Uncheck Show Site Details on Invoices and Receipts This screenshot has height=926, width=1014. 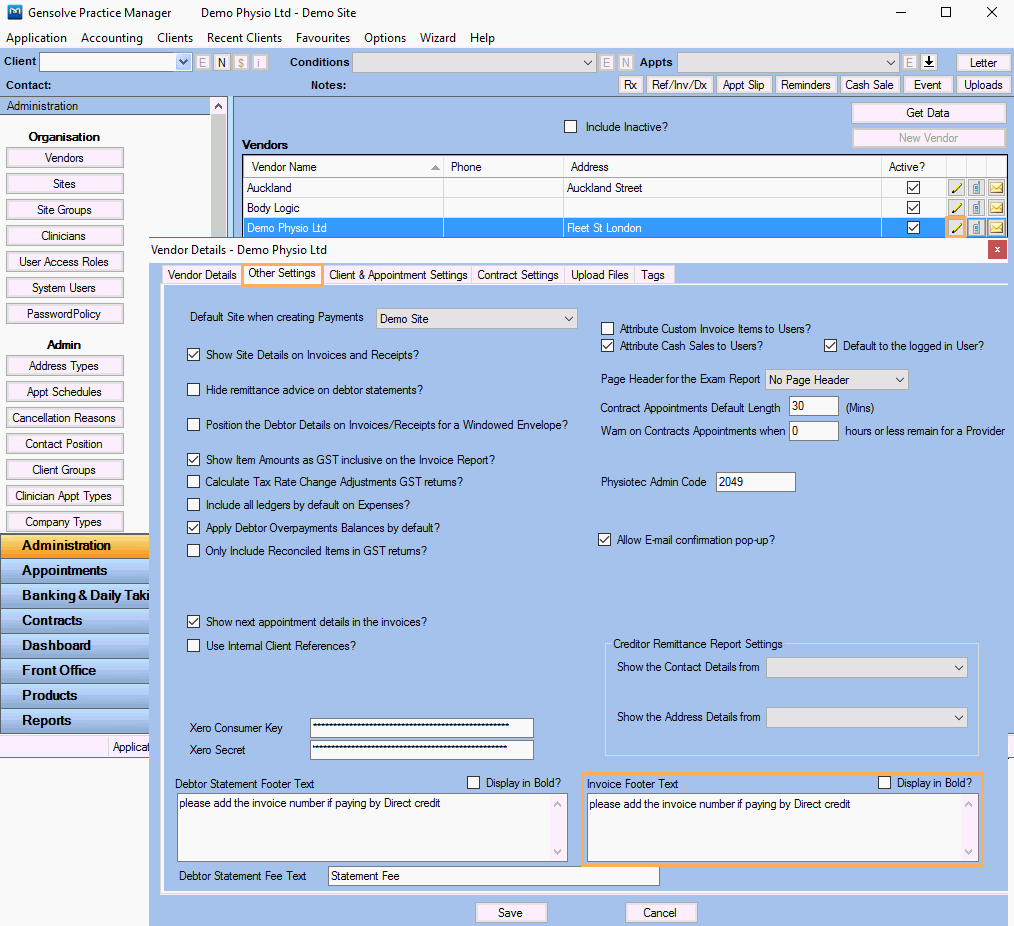pos(193,355)
